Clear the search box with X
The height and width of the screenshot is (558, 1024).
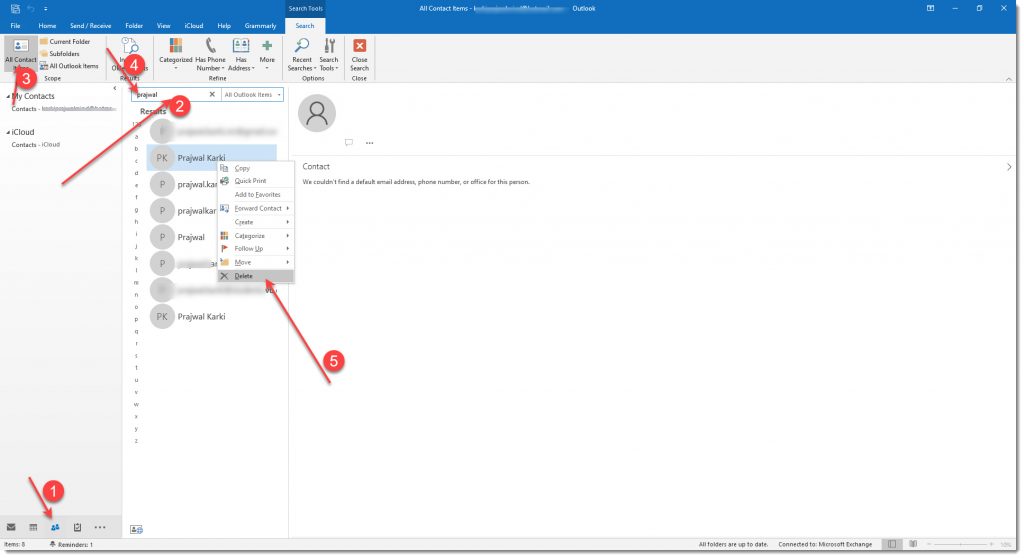coord(212,95)
